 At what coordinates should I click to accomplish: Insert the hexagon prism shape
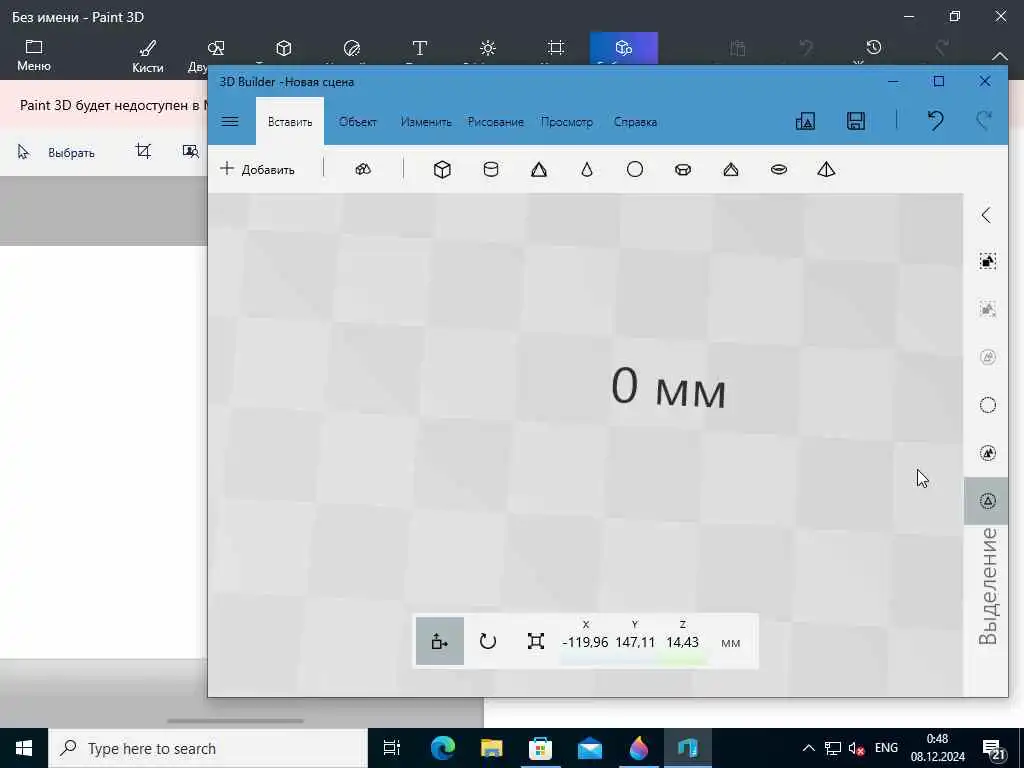click(682, 170)
